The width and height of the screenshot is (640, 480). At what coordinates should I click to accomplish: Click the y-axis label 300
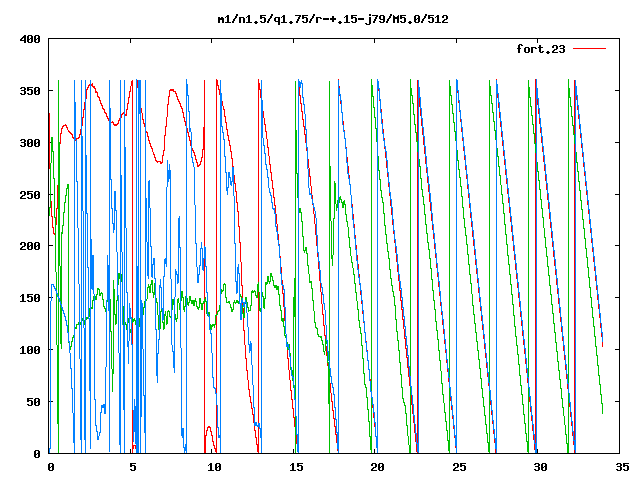(x=30, y=143)
